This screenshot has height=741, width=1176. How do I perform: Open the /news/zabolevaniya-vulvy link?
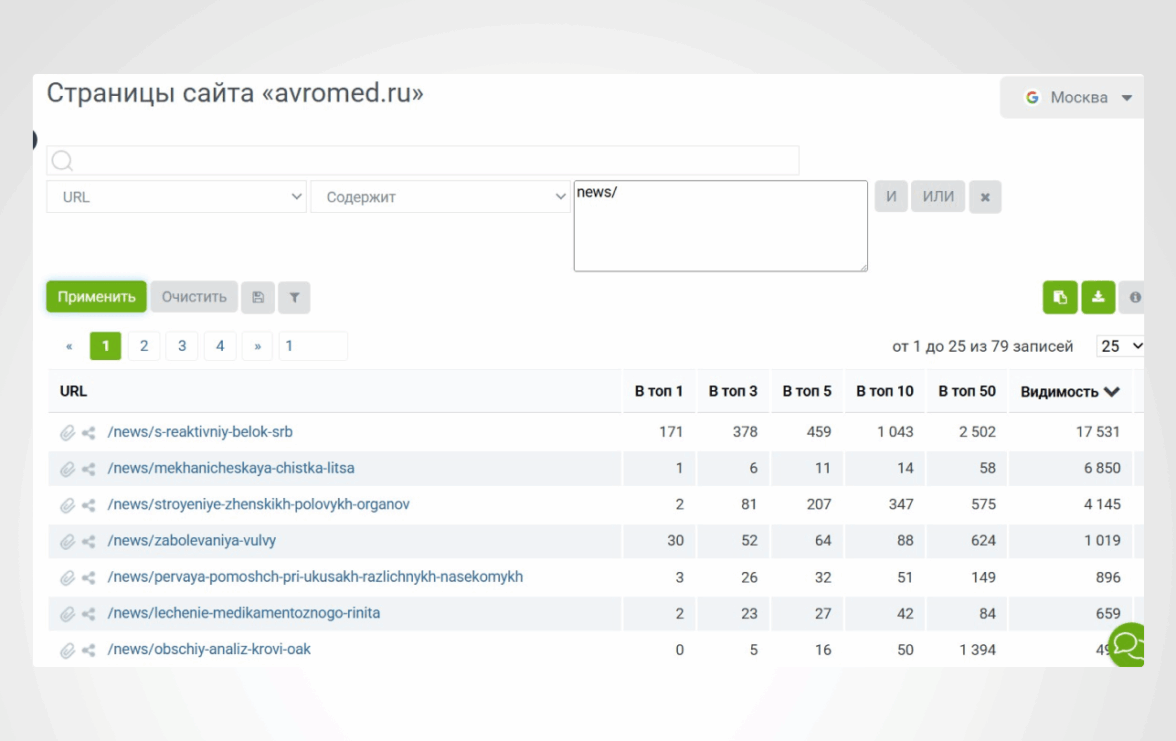click(x=192, y=541)
